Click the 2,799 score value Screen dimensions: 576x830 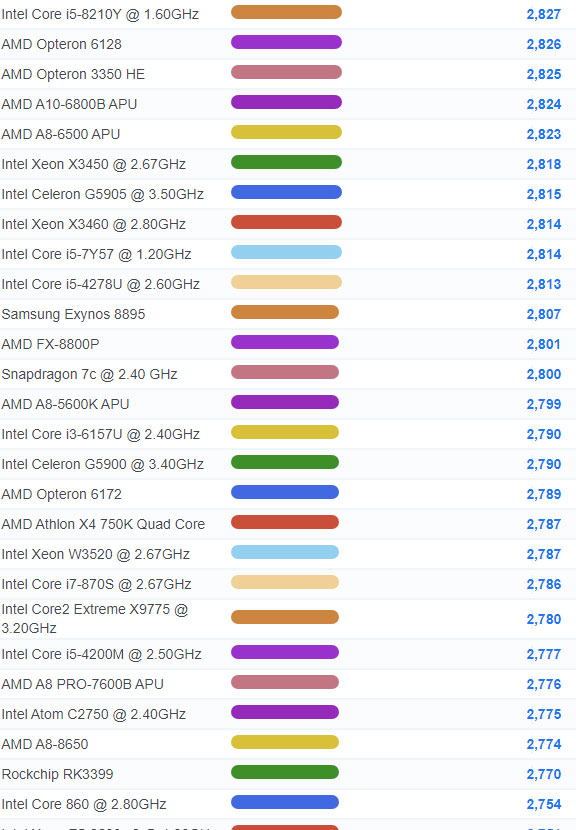point(544,404)
